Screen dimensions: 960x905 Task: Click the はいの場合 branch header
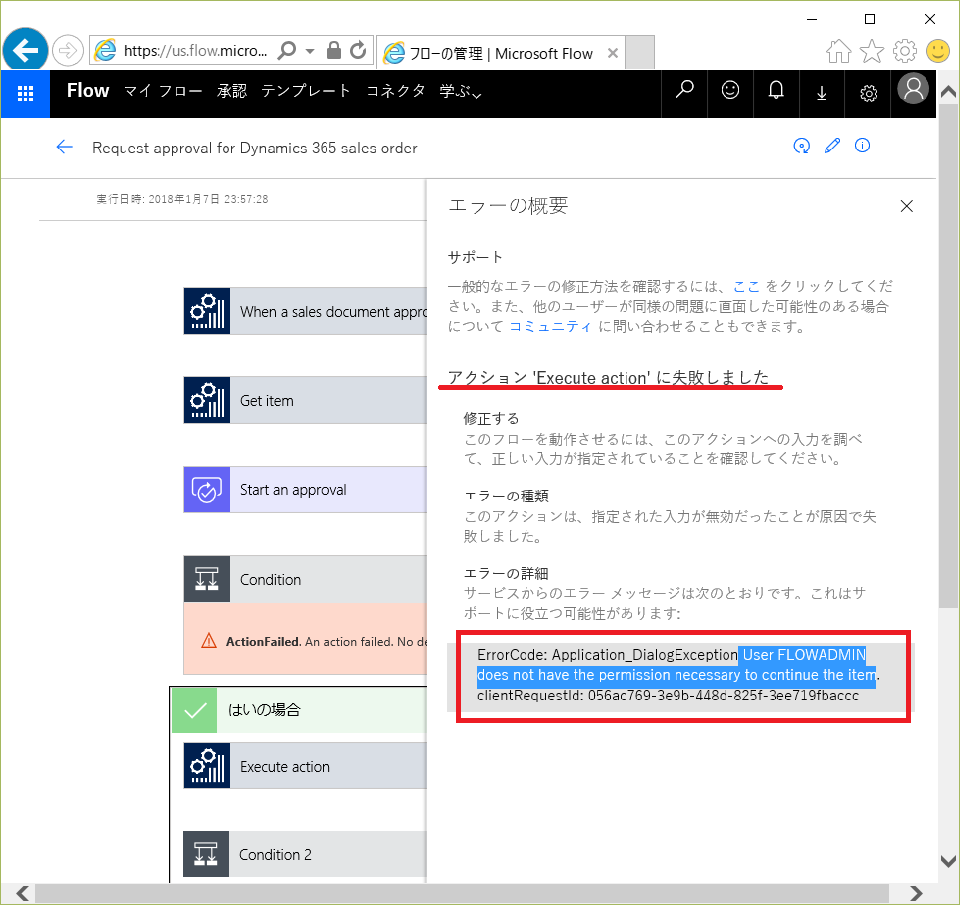point(299,710)
